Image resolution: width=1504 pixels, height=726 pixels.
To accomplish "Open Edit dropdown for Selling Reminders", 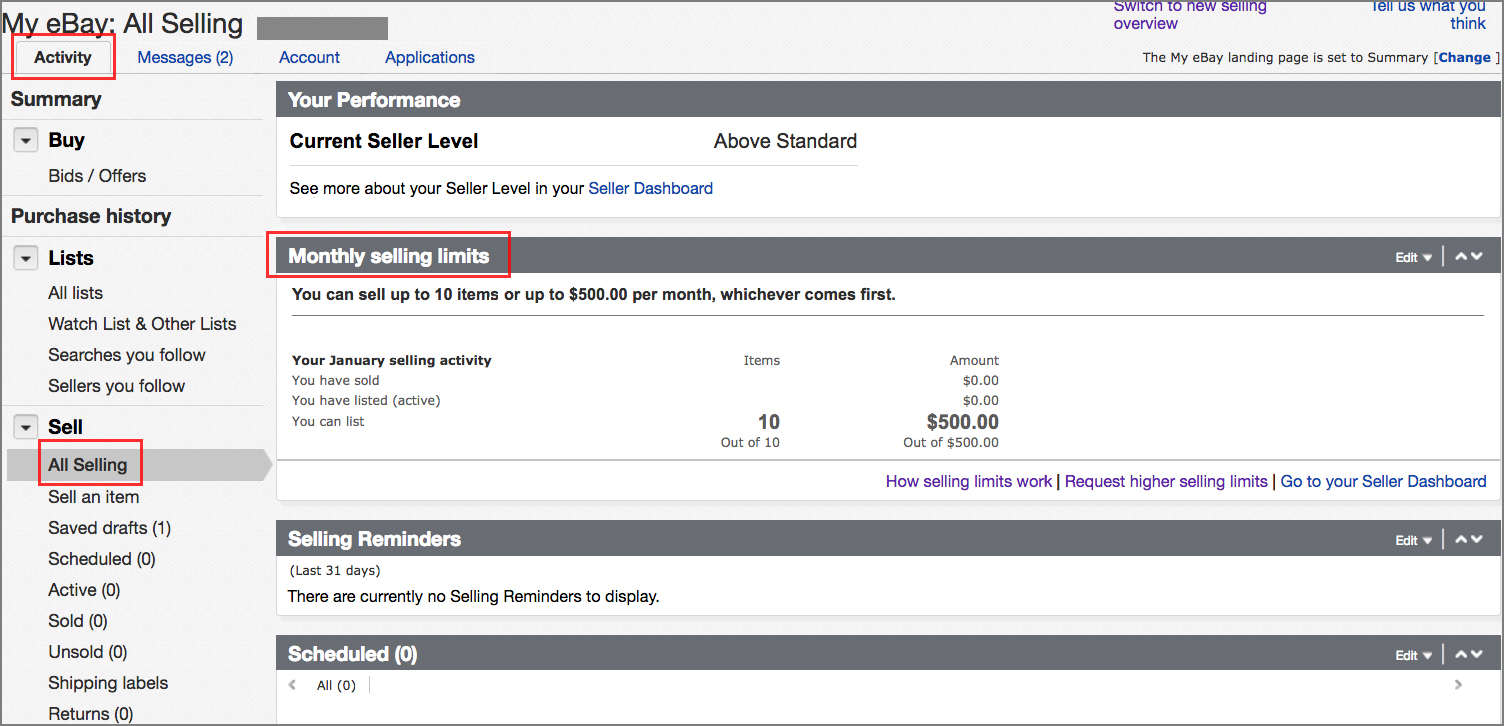I will point(1413,541).
